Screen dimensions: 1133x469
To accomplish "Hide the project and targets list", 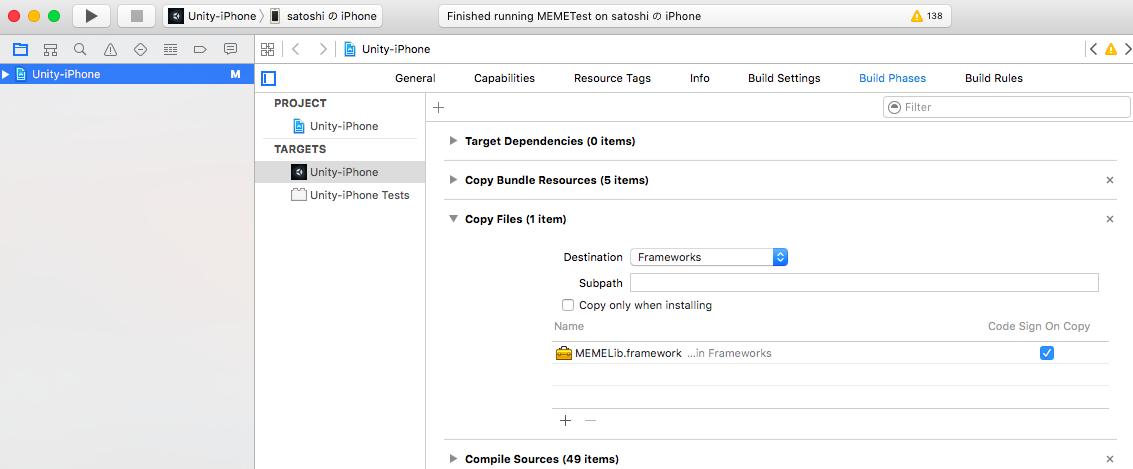I will (269, 78).
